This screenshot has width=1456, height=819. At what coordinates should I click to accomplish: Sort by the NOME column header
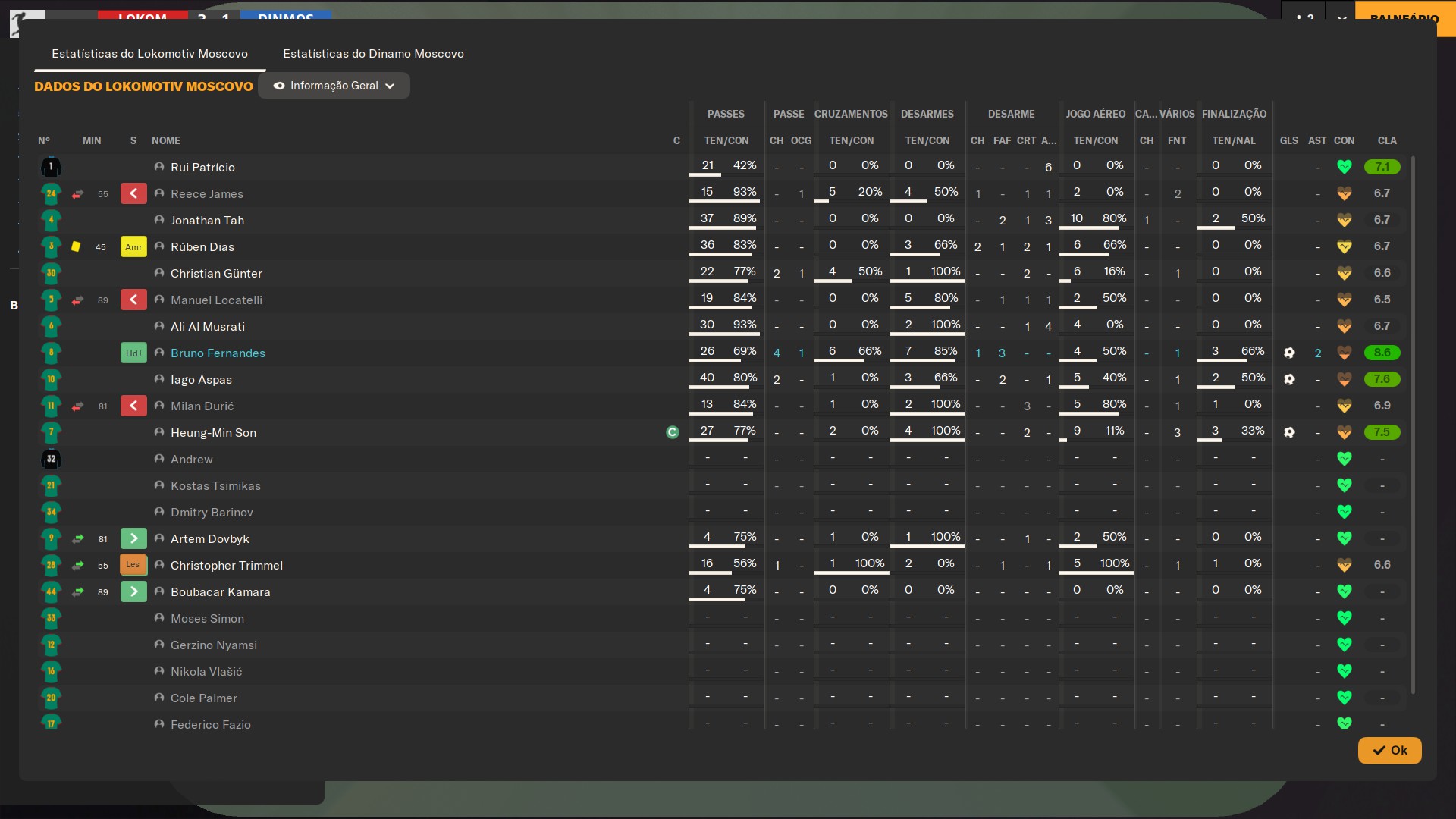tap(166, 140)
